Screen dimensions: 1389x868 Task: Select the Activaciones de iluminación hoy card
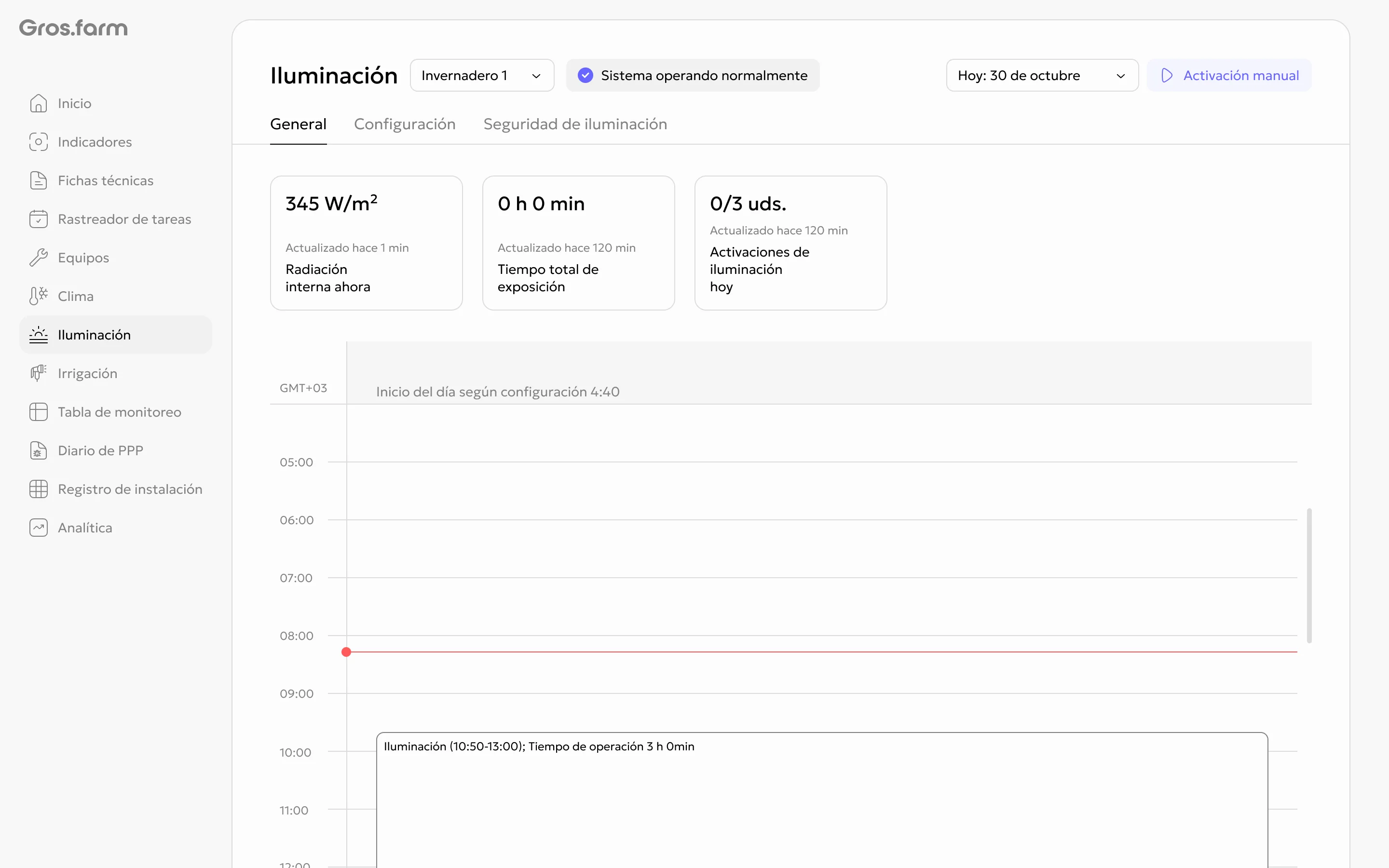pos(791,243)
